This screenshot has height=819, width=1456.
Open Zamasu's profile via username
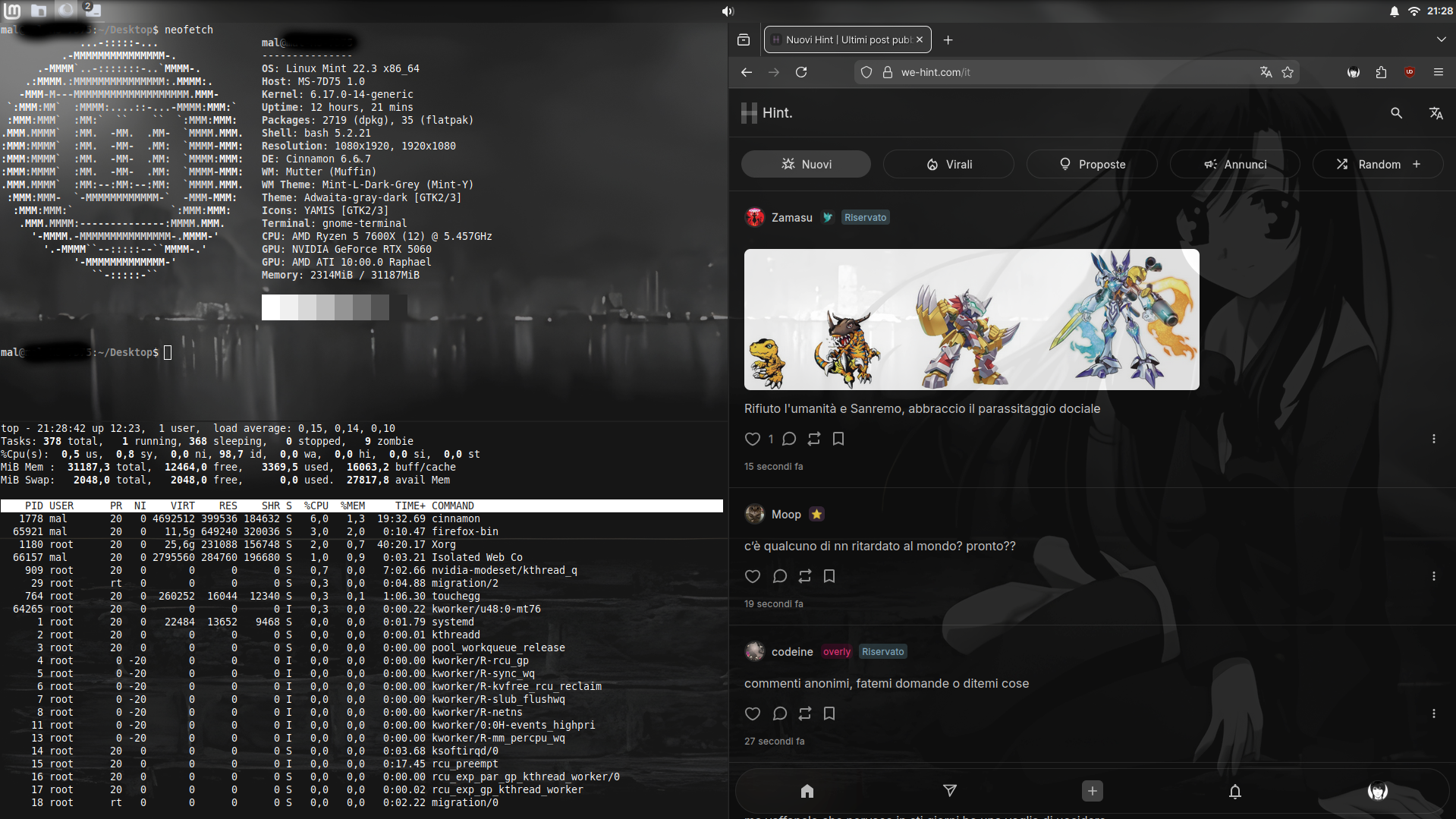[x=791, y=218]
